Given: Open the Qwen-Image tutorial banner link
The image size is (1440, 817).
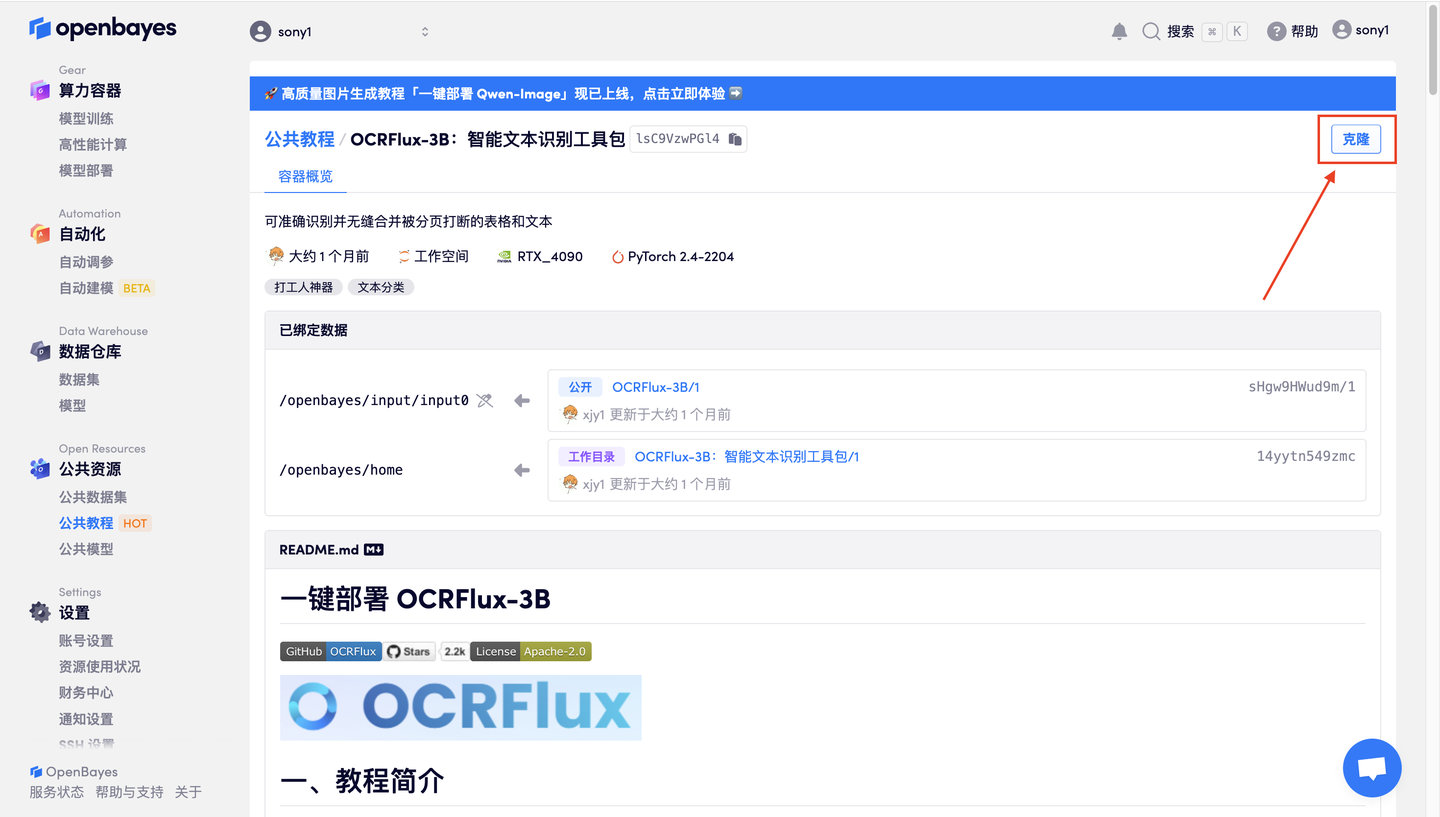Looking at the screenshot, I should pyautogui.click(x=502, y=93).
